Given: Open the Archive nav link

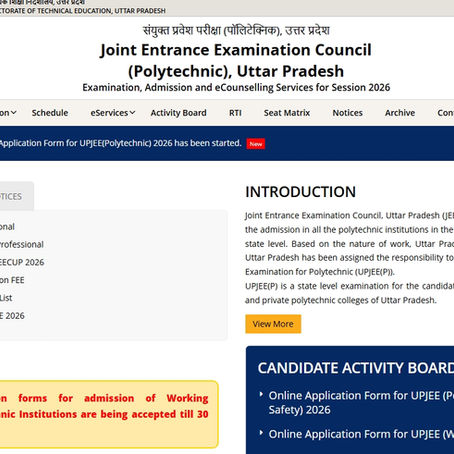Looking at the screenshot, I should tap(400, 113).
